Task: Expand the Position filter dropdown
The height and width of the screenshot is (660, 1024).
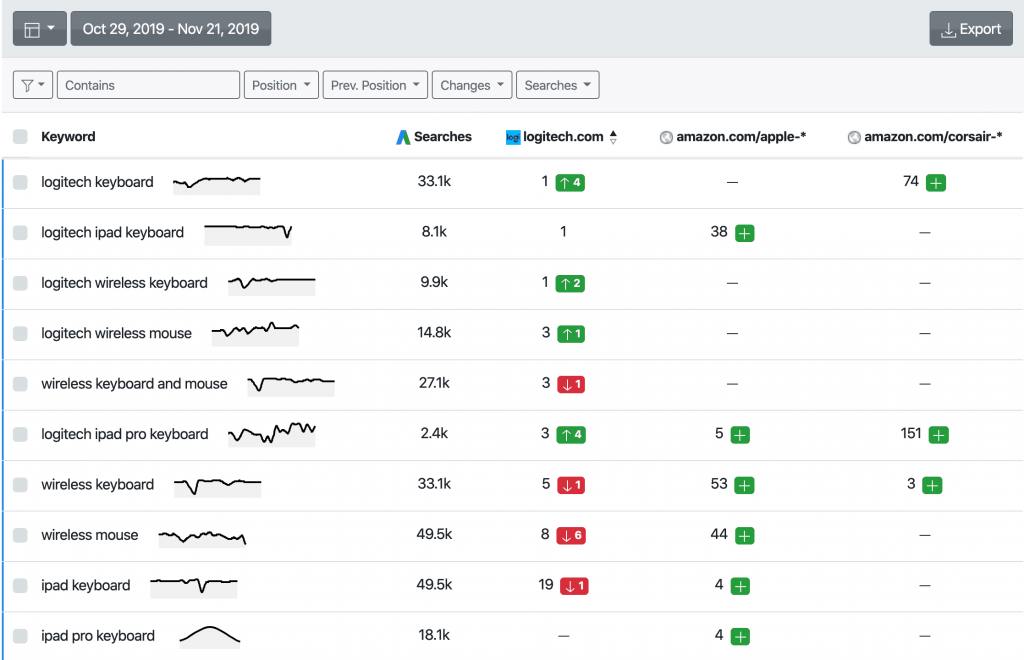Action: (281, 85)
